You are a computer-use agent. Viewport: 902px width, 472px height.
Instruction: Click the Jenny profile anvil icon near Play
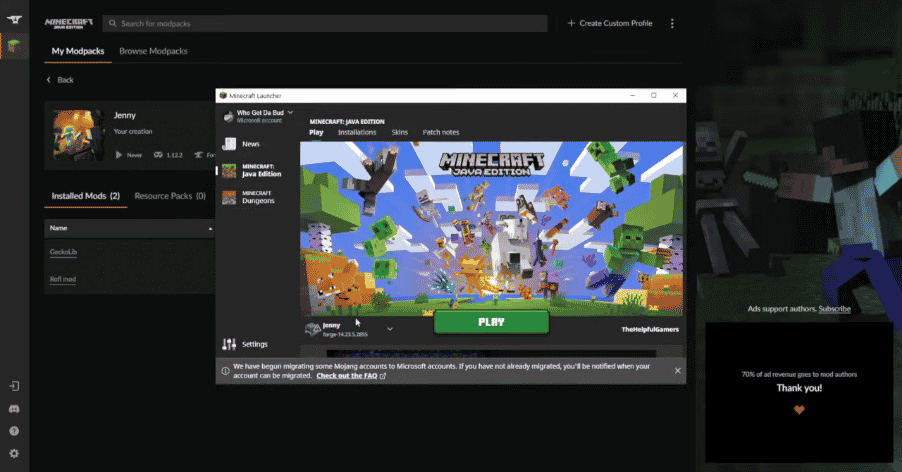click(312, 329)
